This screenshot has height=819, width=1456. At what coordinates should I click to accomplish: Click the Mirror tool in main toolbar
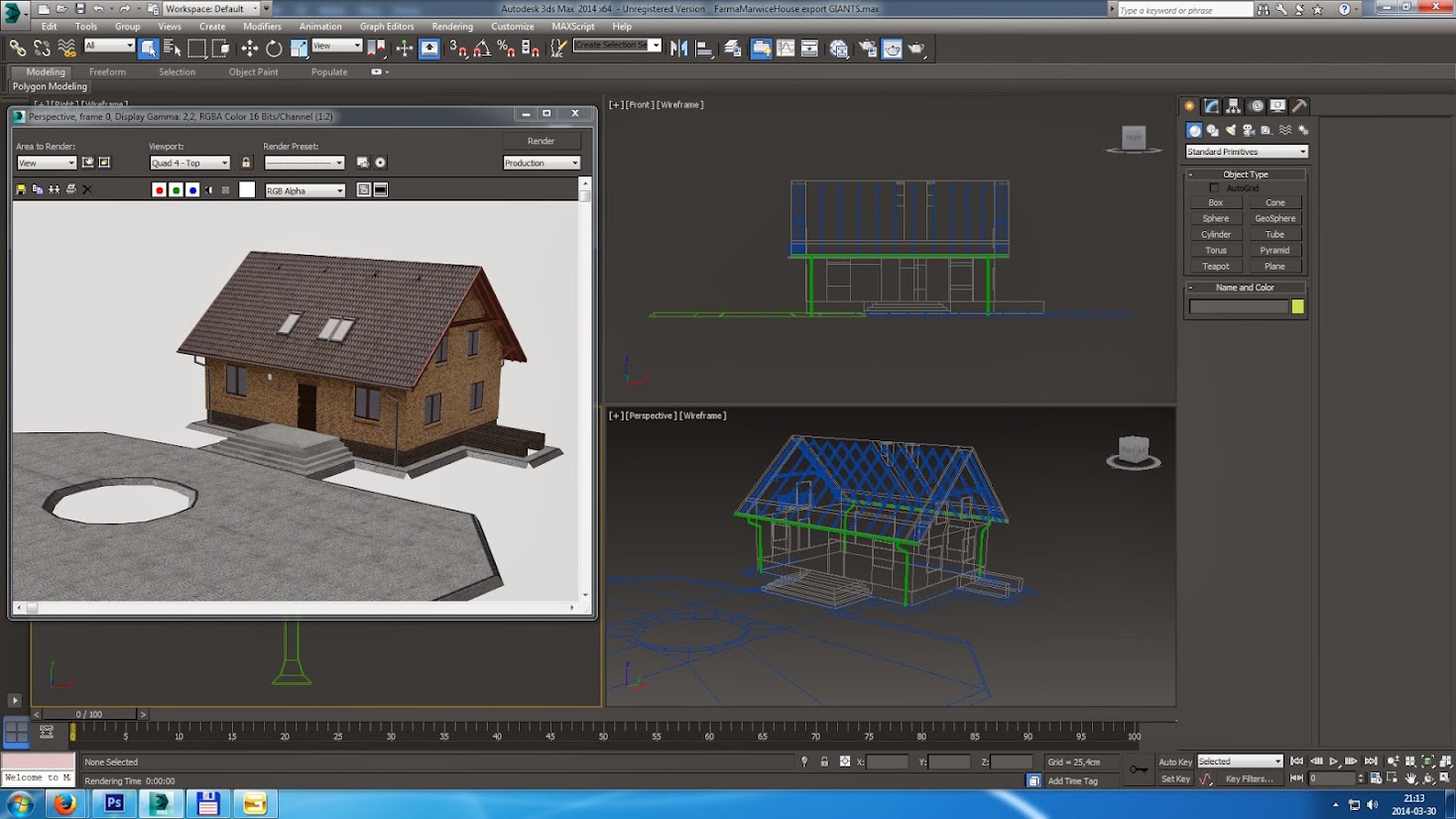click(679, 49)
